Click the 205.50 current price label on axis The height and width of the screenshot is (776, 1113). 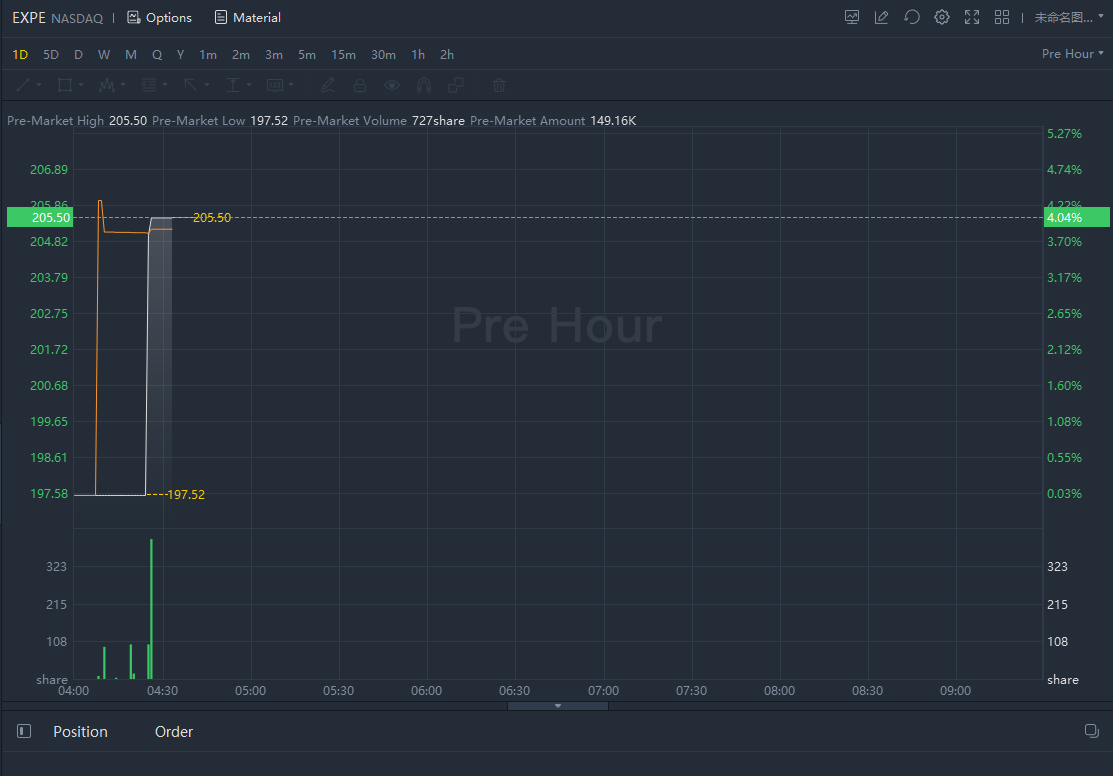[x=38, y=217]
